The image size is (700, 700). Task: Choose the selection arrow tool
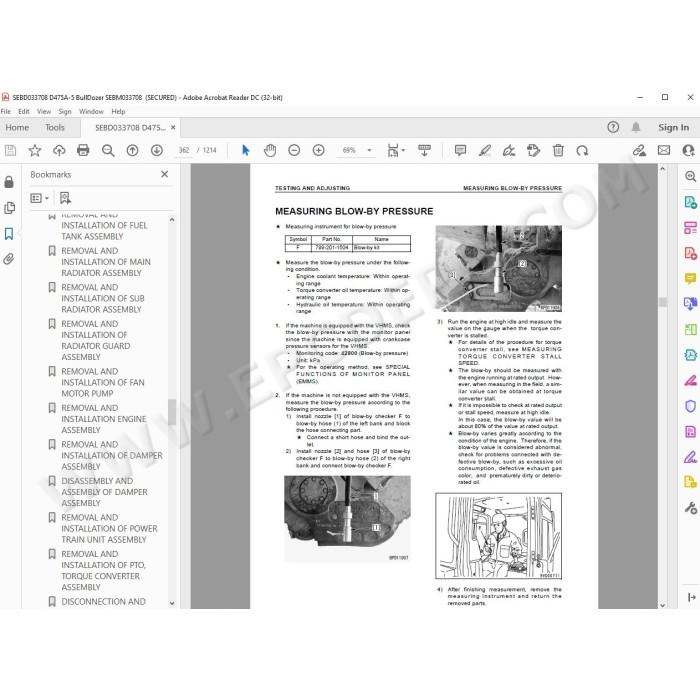coord(246,150)
